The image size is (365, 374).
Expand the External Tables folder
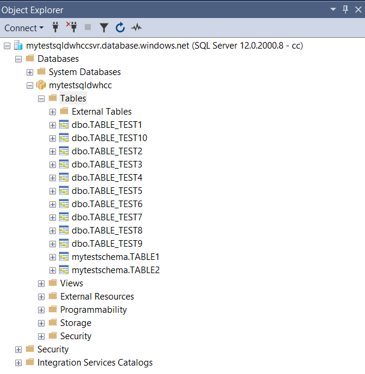52,112
